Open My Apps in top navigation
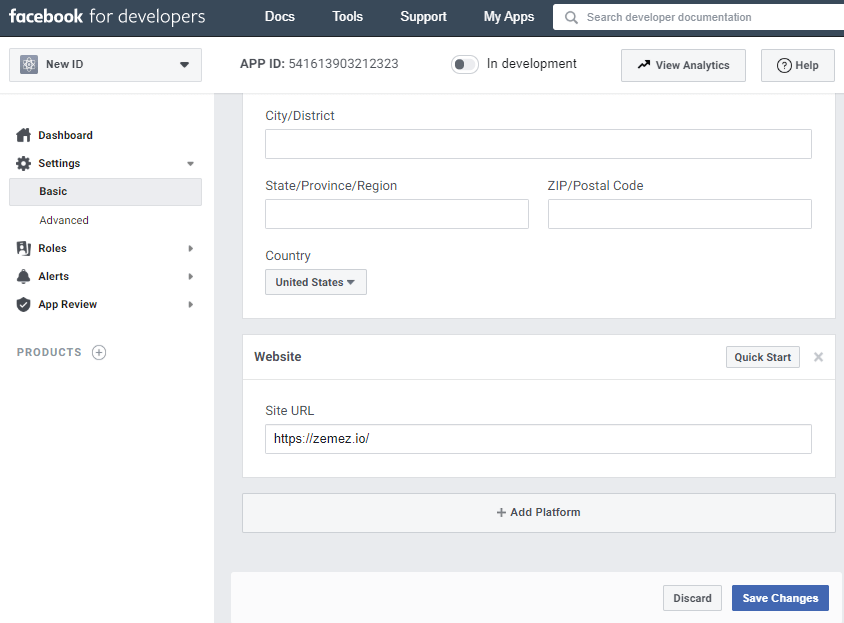The height and width of the screenshot is (623, 844). coord(509,17)
